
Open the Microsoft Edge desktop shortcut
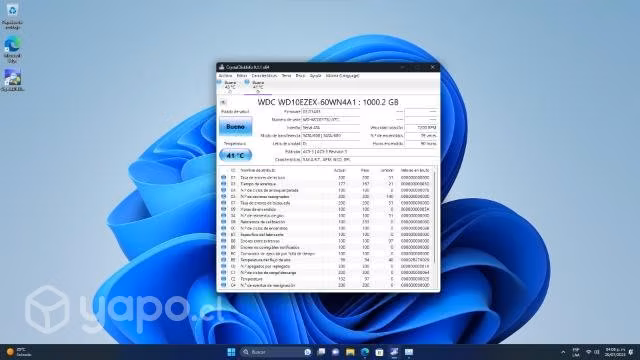[x=12, y=49]
